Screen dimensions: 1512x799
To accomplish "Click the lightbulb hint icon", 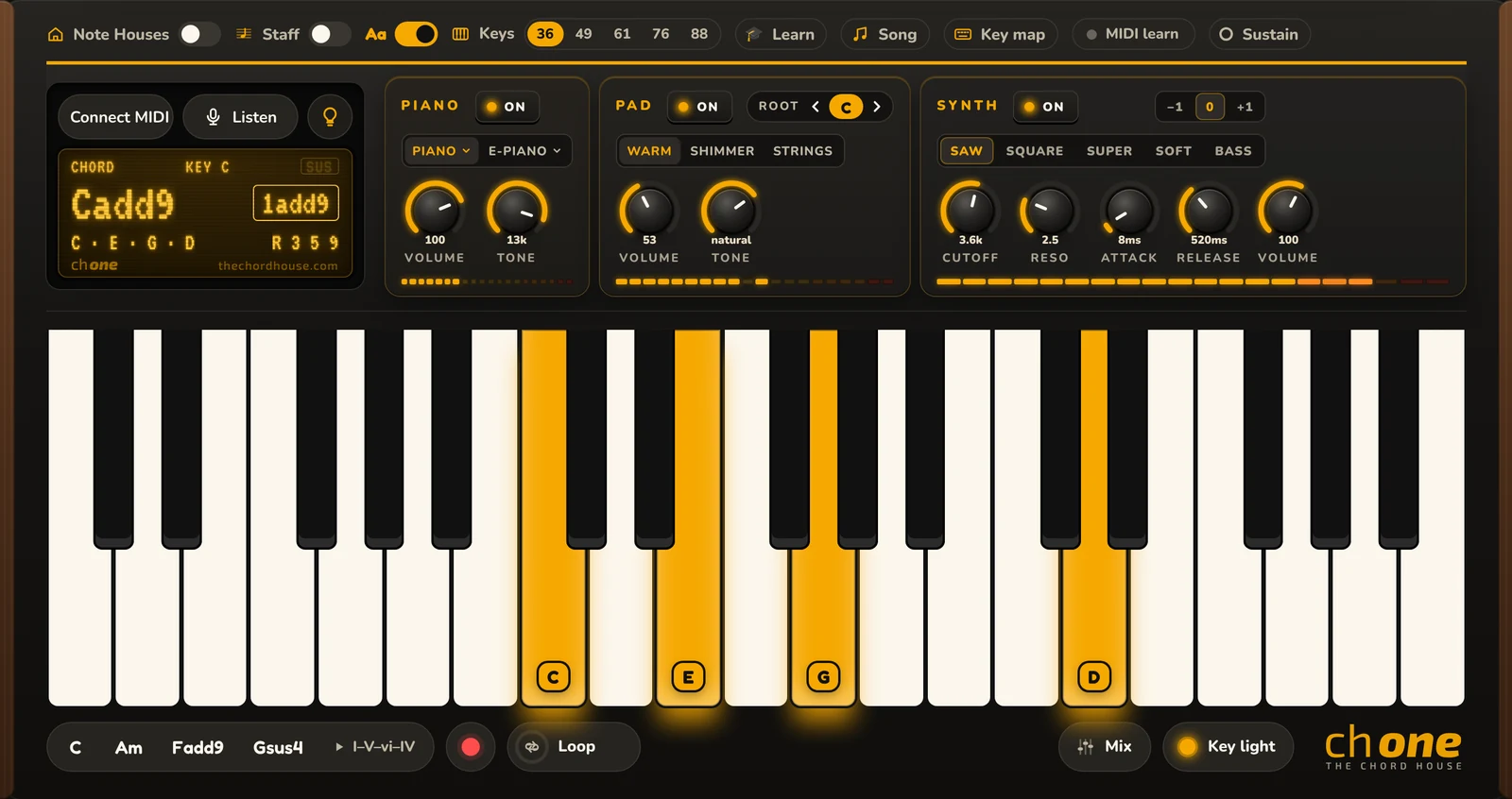I will pos(330,117).
